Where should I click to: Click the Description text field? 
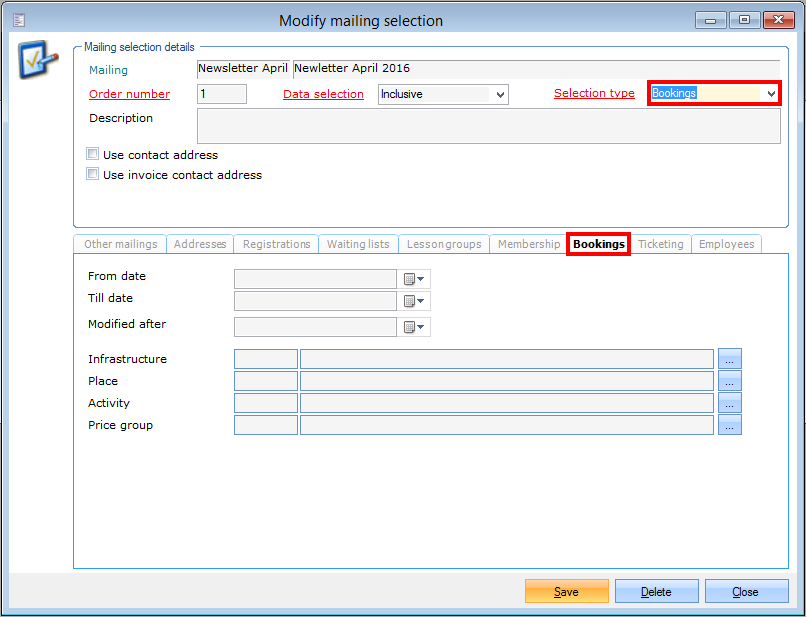pyautogui.click(x=488, y=127)
